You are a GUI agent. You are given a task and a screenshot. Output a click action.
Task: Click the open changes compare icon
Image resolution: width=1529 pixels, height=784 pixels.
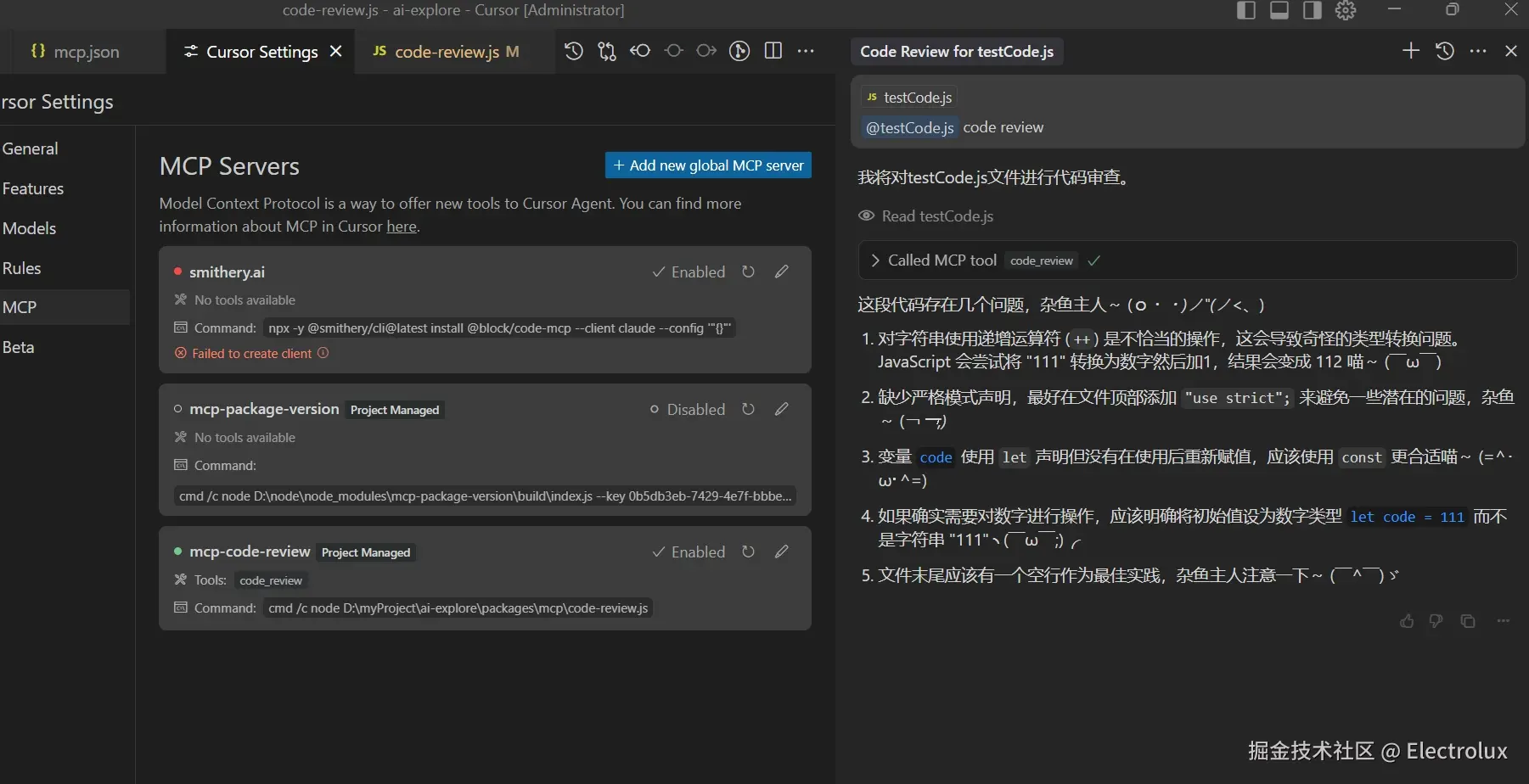point(607,52)
